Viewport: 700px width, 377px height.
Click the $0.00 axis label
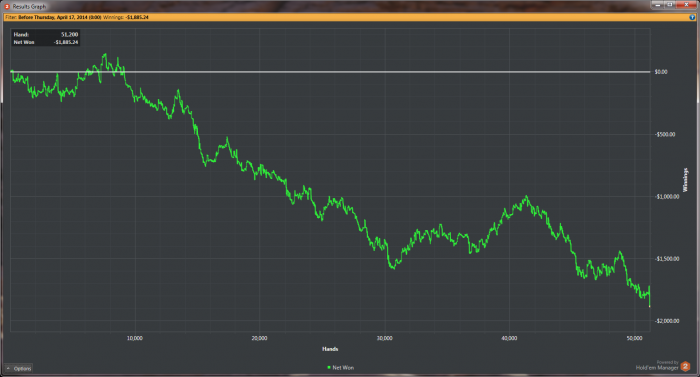coord(661,72)
